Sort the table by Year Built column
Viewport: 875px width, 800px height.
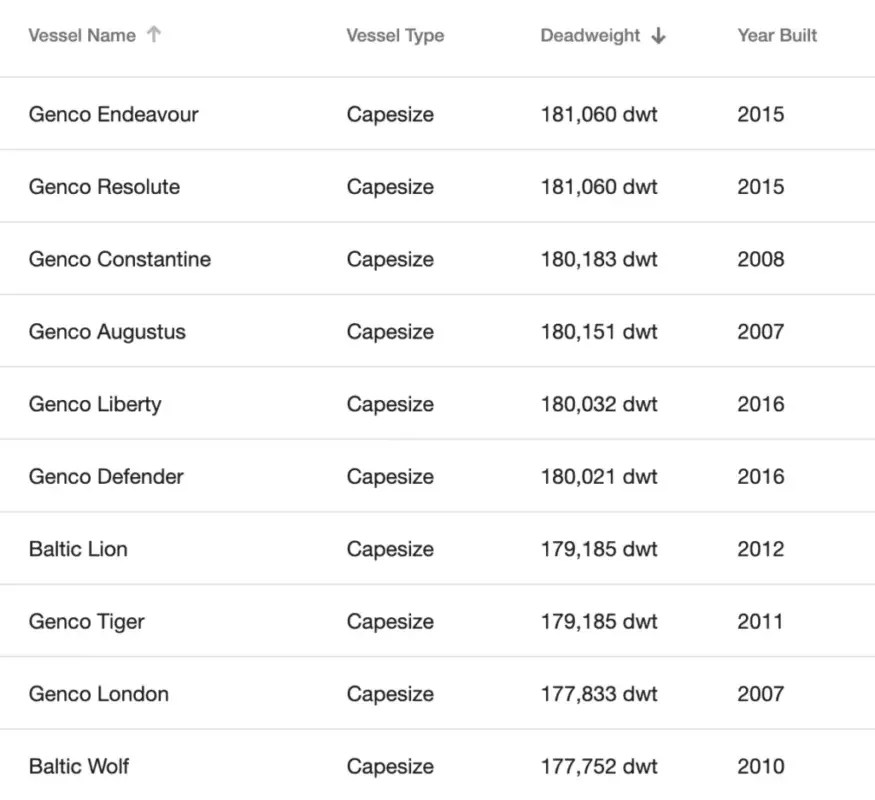[777, 35]
